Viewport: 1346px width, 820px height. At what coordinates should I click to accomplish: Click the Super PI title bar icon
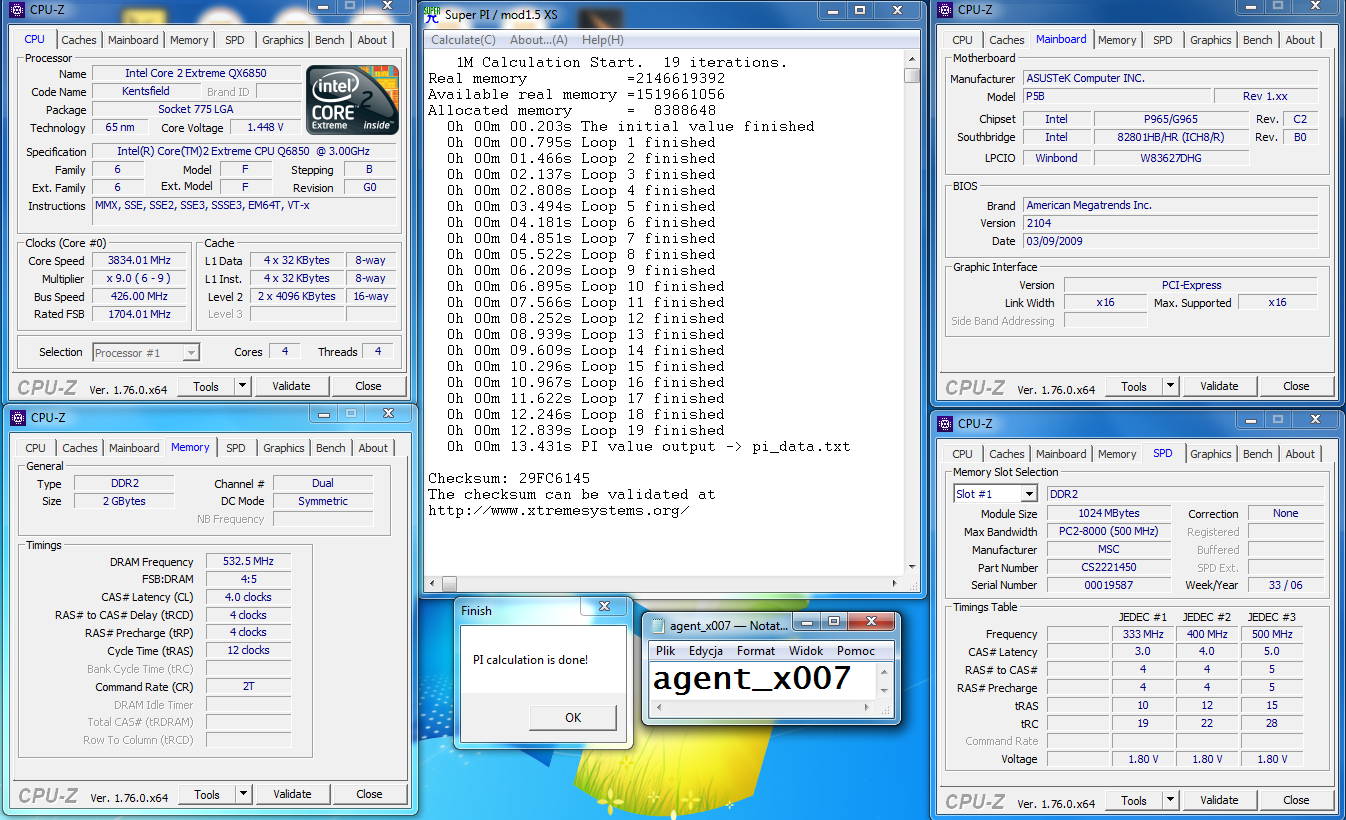coord(432,14)
